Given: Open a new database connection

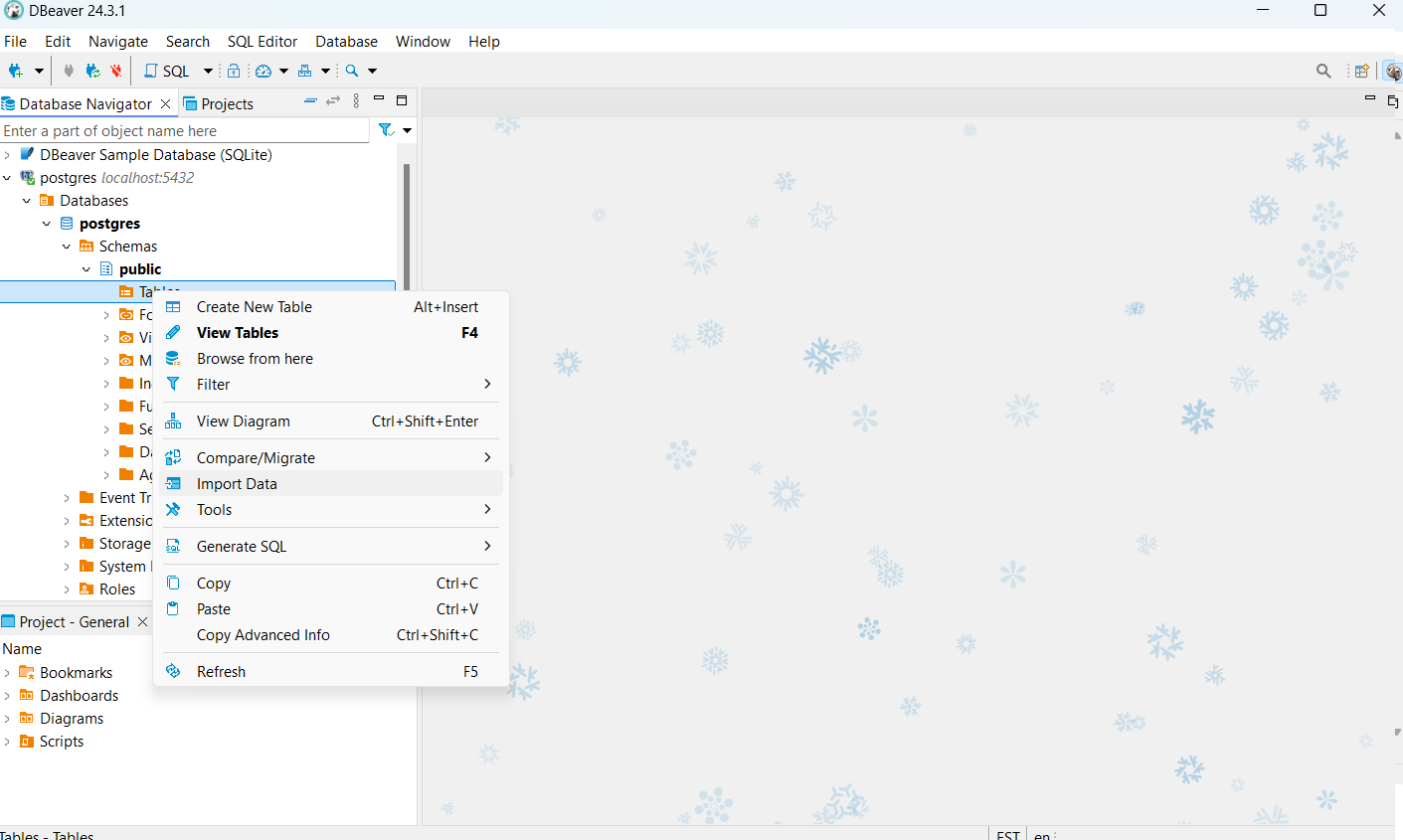Looking at the screenshot, I should click(x=17, y=71).
